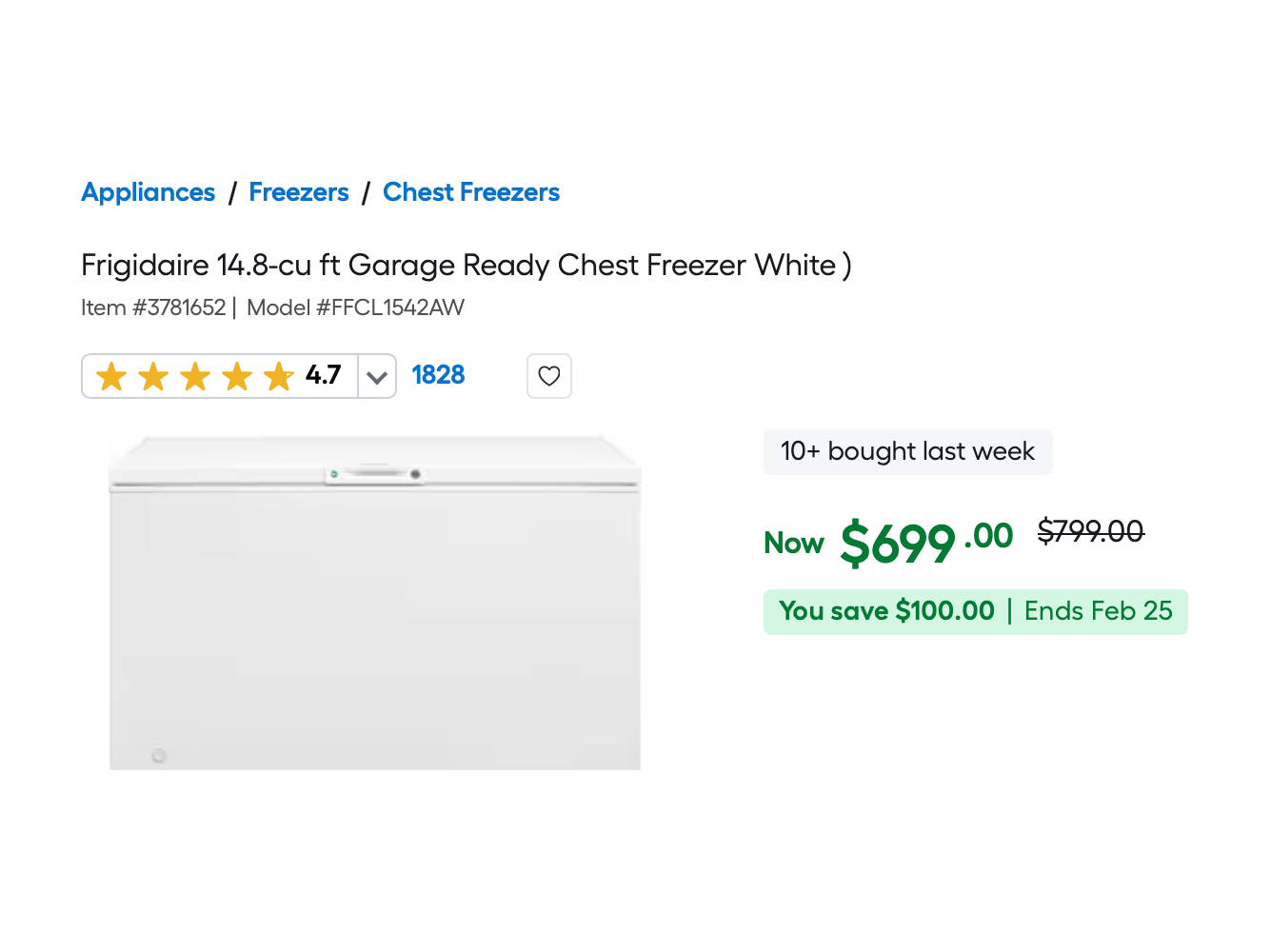This screenshot has width=1271, height=952.
Task: Open the Appliances category page
Action: pyautogui.click(x=148, y=191)
